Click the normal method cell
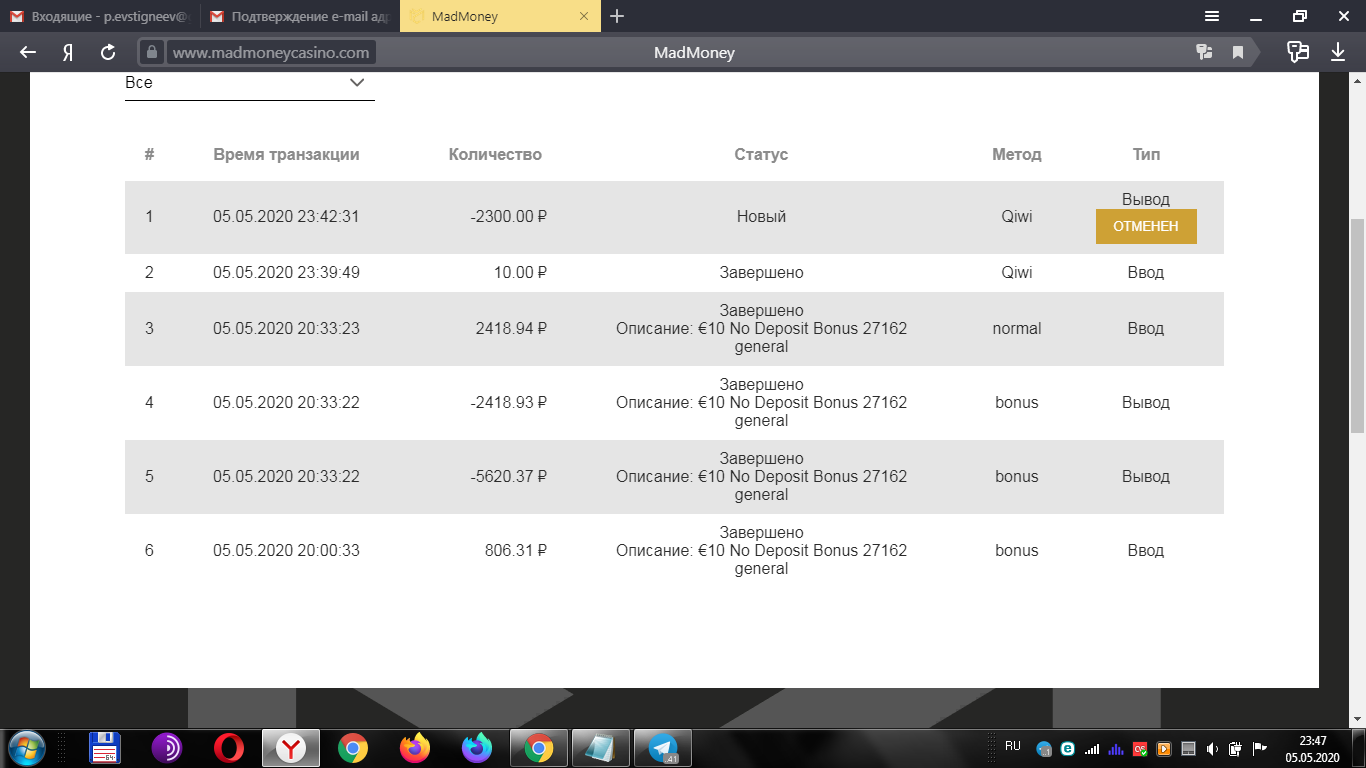The width and height of the screenshot is (1366, 768). coord(1017,328)
